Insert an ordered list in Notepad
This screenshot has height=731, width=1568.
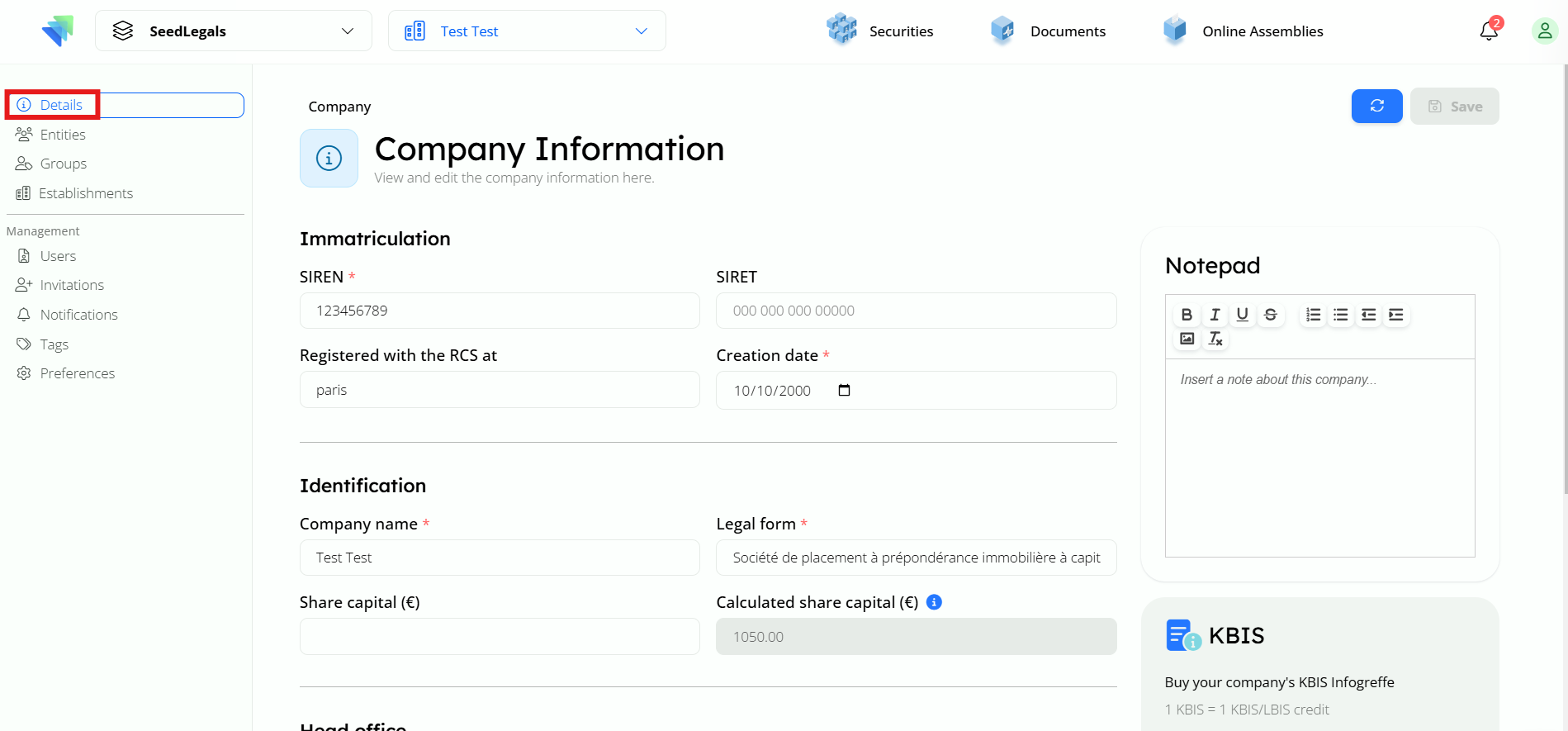(1313, 315)
